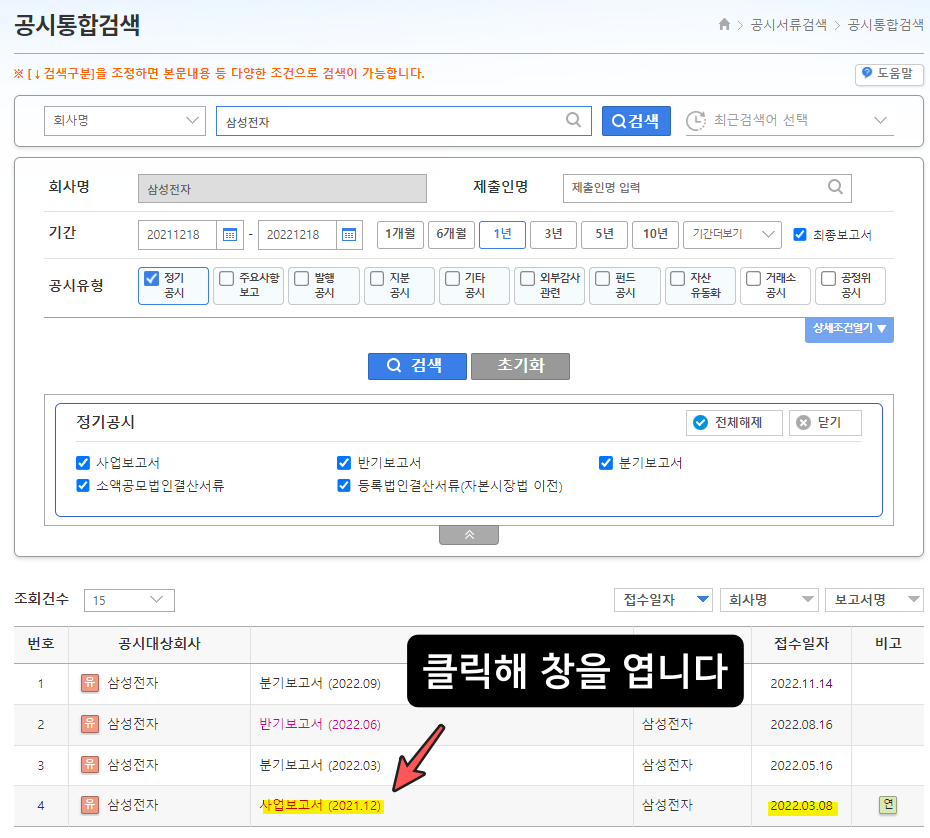
Task: Close the 정기공시 panel with 닫기
Action: coord(825,423)
